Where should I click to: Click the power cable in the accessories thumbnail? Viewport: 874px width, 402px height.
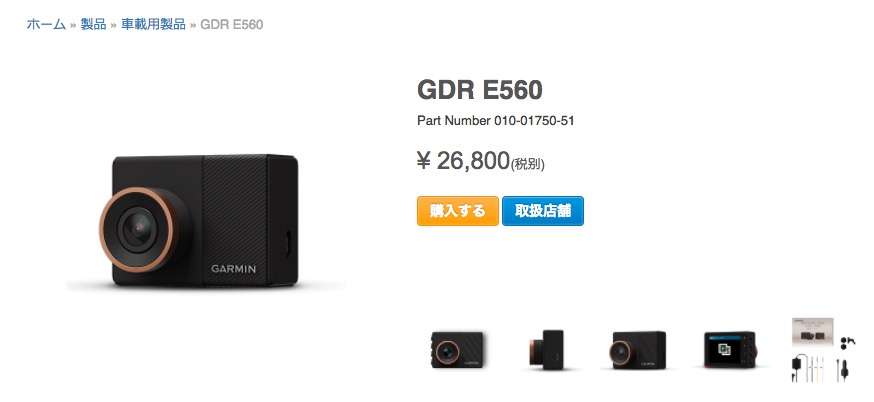[x=798, y=368]
